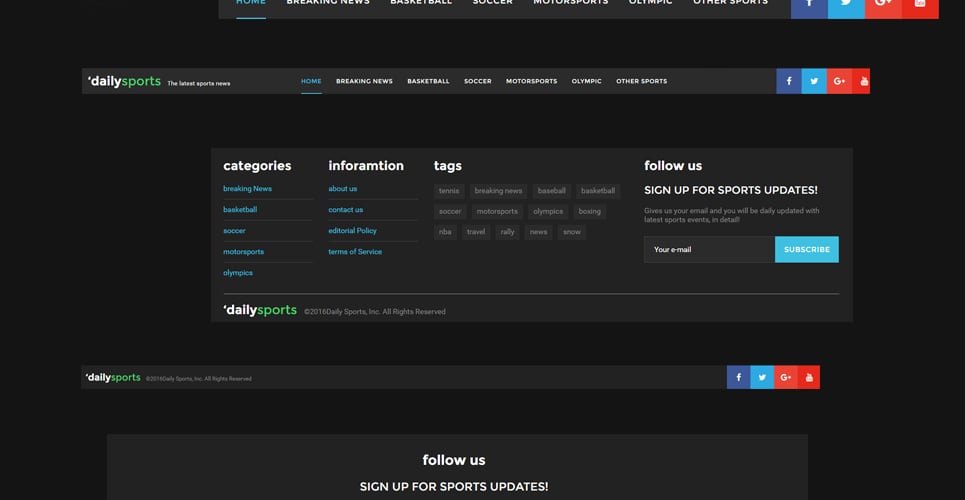Screen dimensions: 965x500
Task: Click dailysports logo in the slim footer bar
Action: point(113,377)
